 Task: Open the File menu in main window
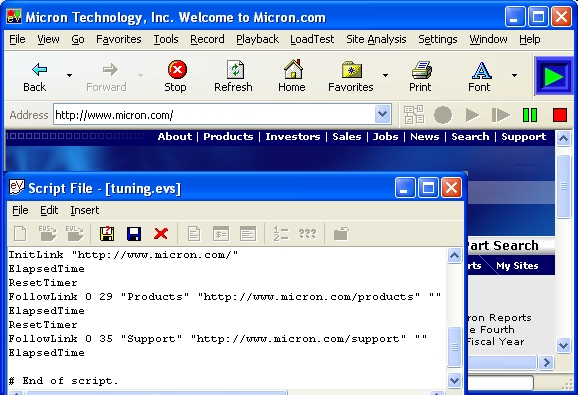[x=17, y=39]
